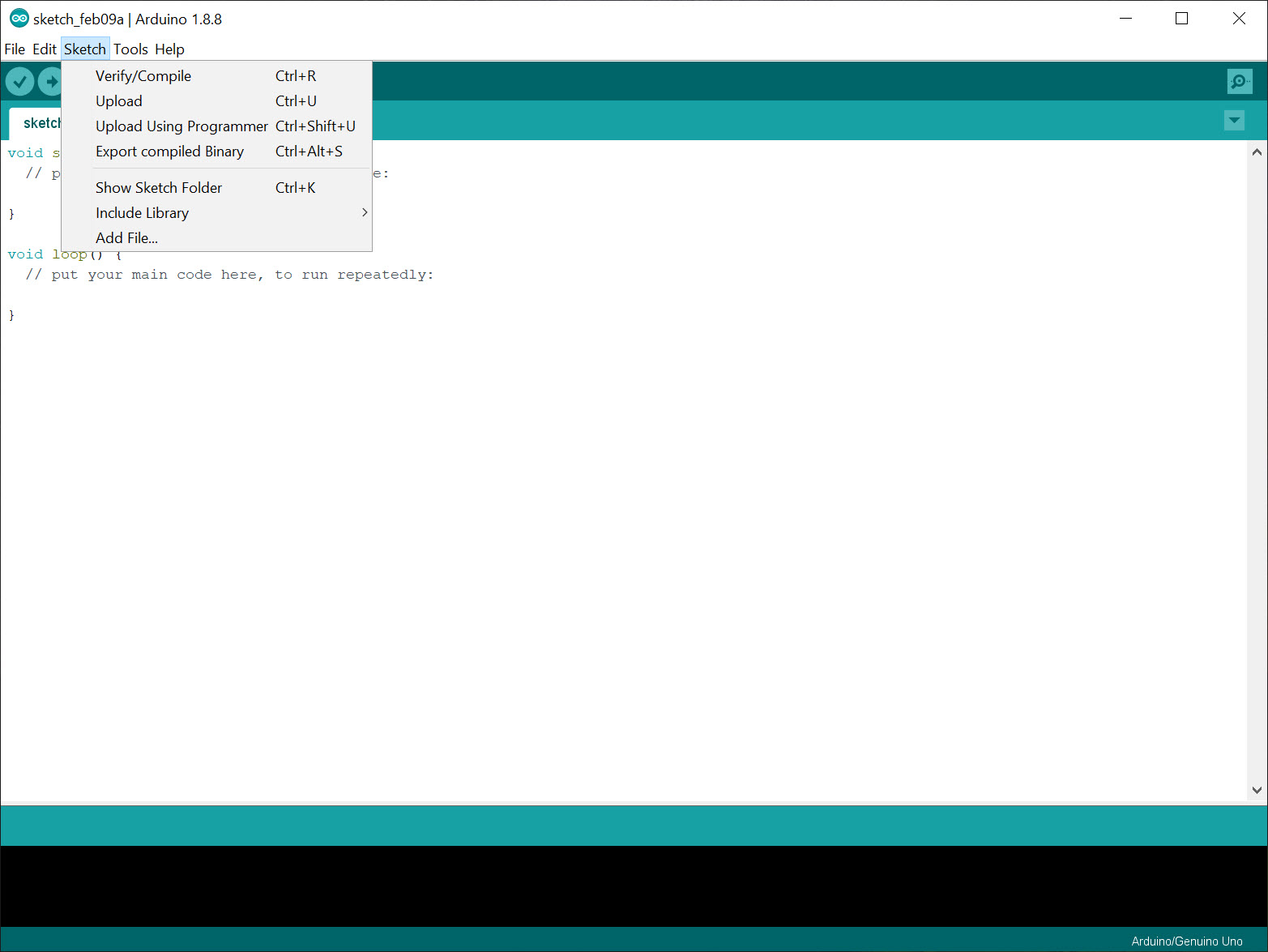Open the Tools menu
Screen dimensions: 1268x952
pyautogui.click(x=130, y=49)
